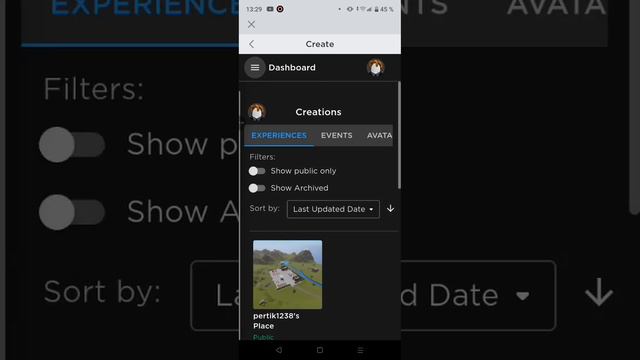Screen dimensions: 640x360
Task: Enable Show Archived toggle
Action: point(257,188)
